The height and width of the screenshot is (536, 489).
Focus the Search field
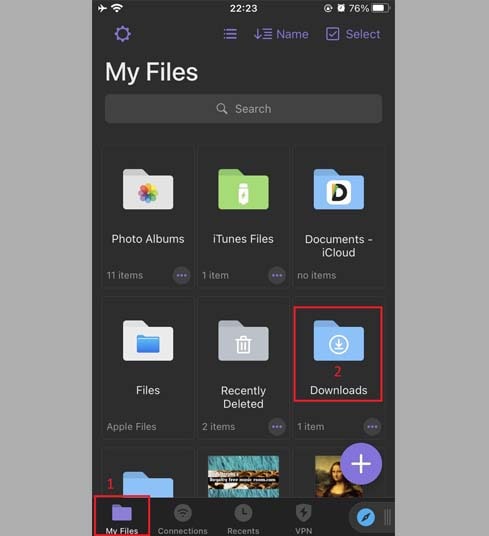click(x=243, y=109)
